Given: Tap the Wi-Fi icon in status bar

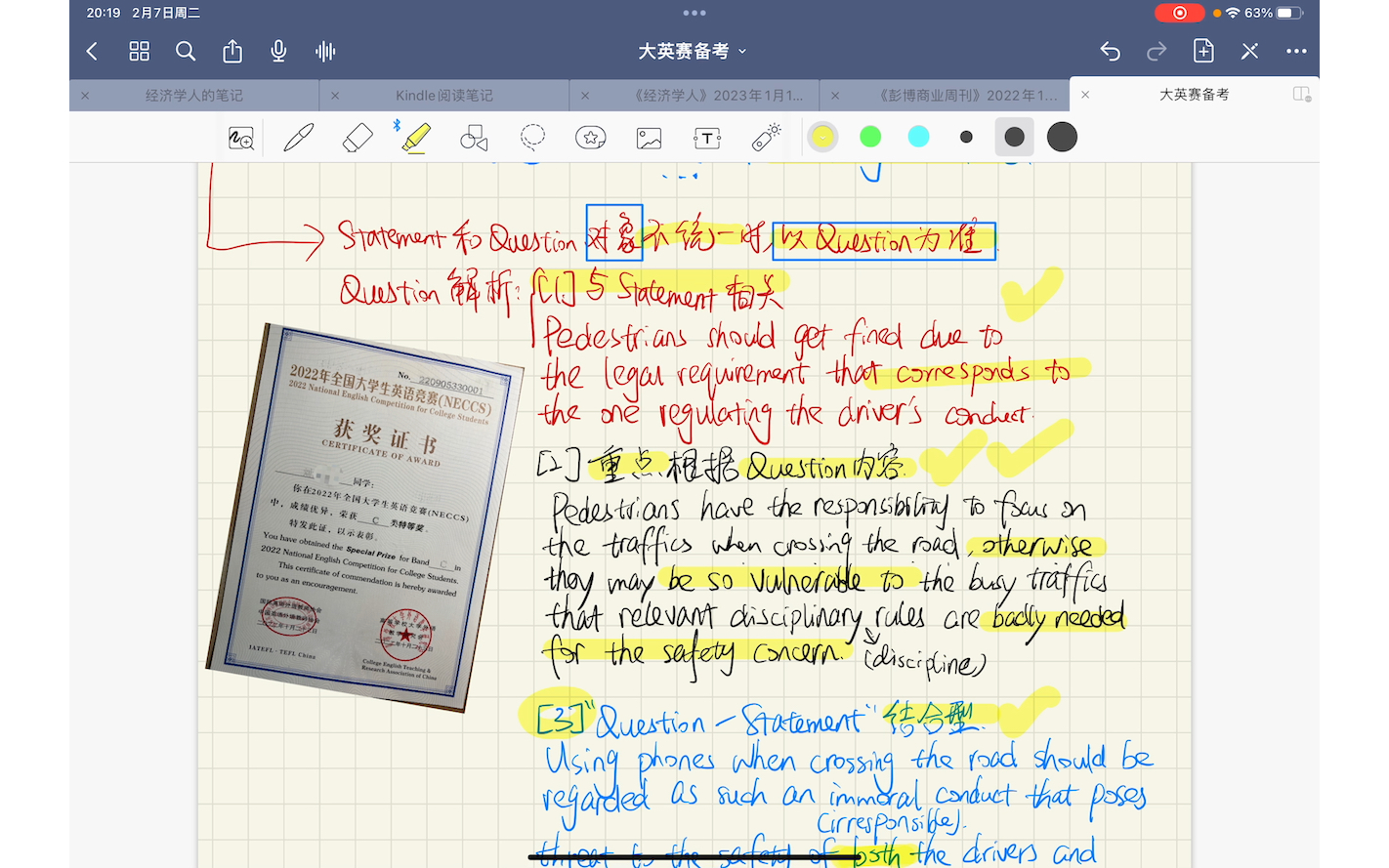Looking at the screenshot, I should tap(1233, 13).
